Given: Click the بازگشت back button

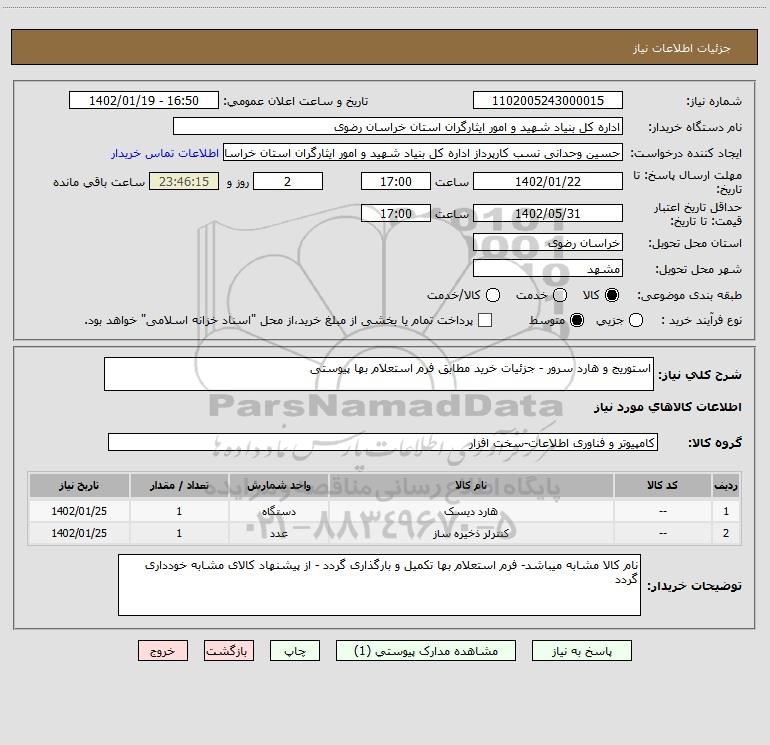Looking at the screenshot, I should coord(229,651).
